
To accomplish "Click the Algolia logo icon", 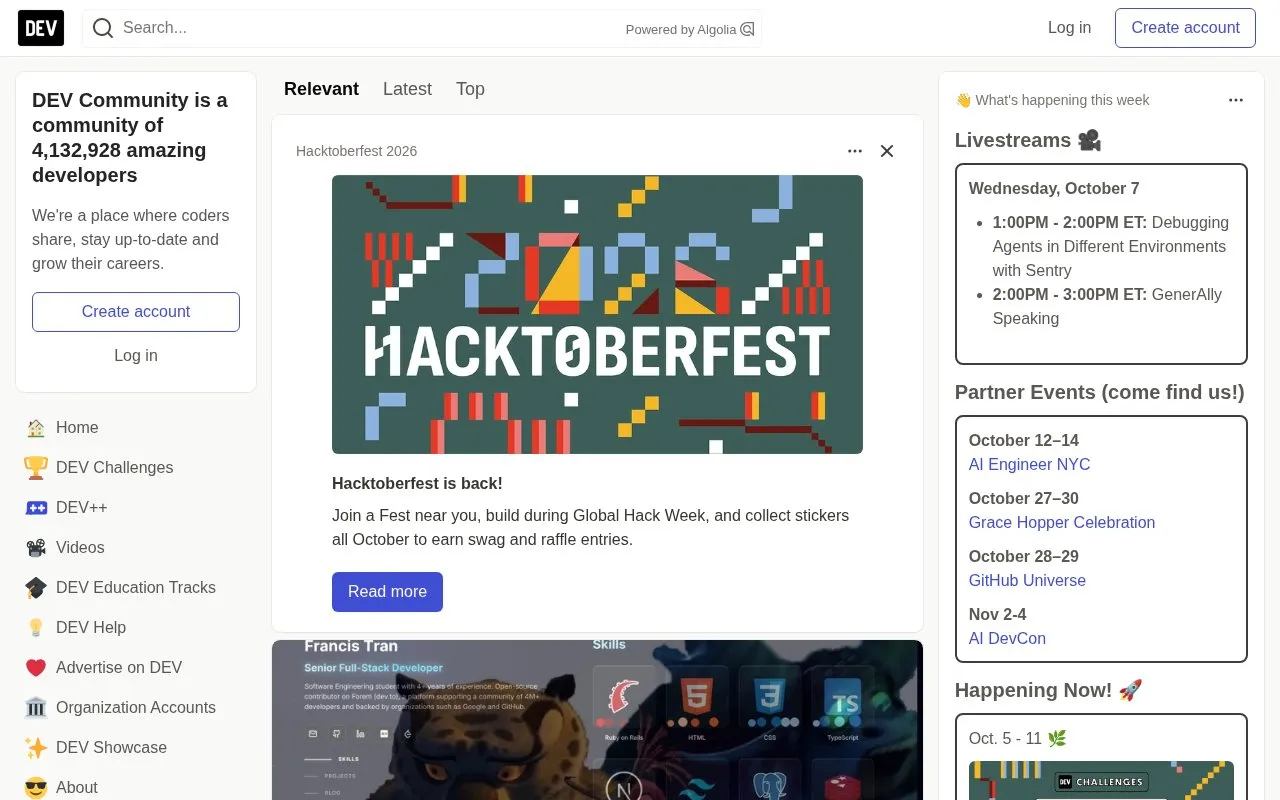I will click(747, 29).
